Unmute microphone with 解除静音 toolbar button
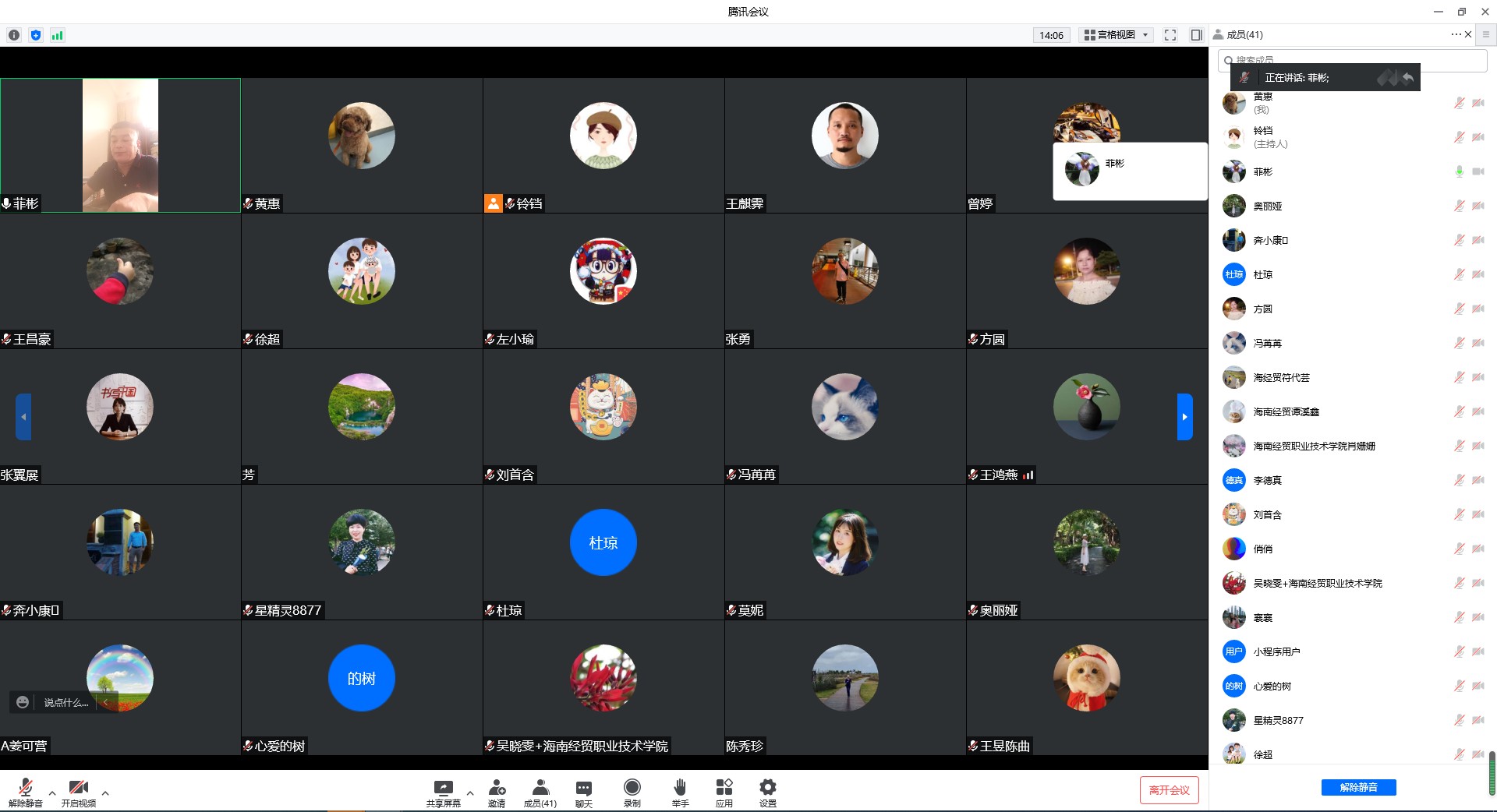This screenshot has width=1497, height=812. point(26,791)
